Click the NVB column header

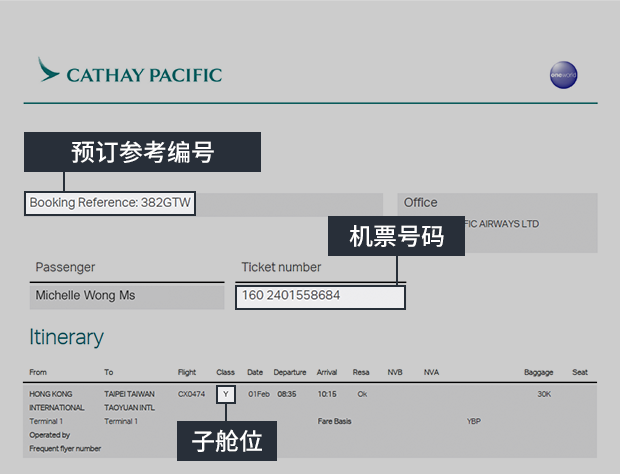(x=395, y=372)
